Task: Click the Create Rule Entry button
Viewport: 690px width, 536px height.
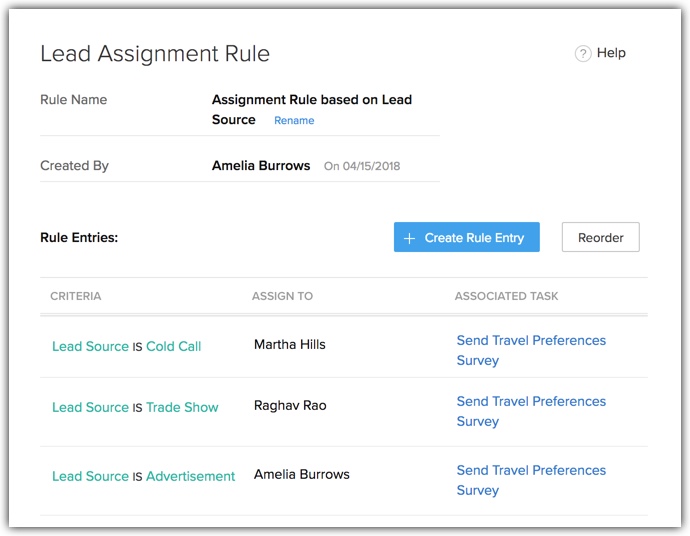Action: pos(466,238)
